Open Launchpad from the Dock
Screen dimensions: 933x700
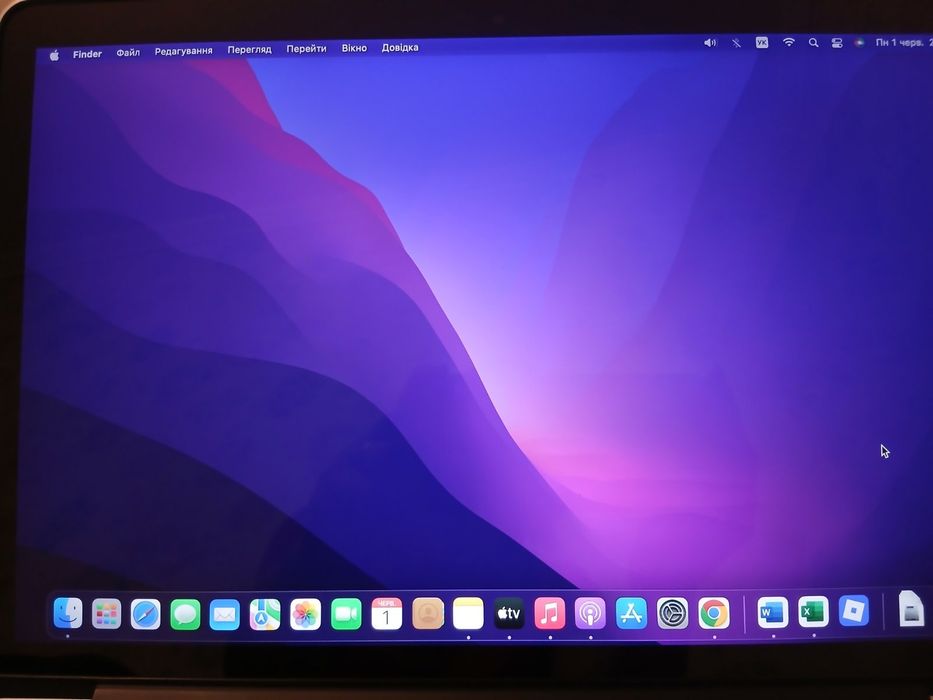pyautogui.click(x=107, y=614)
